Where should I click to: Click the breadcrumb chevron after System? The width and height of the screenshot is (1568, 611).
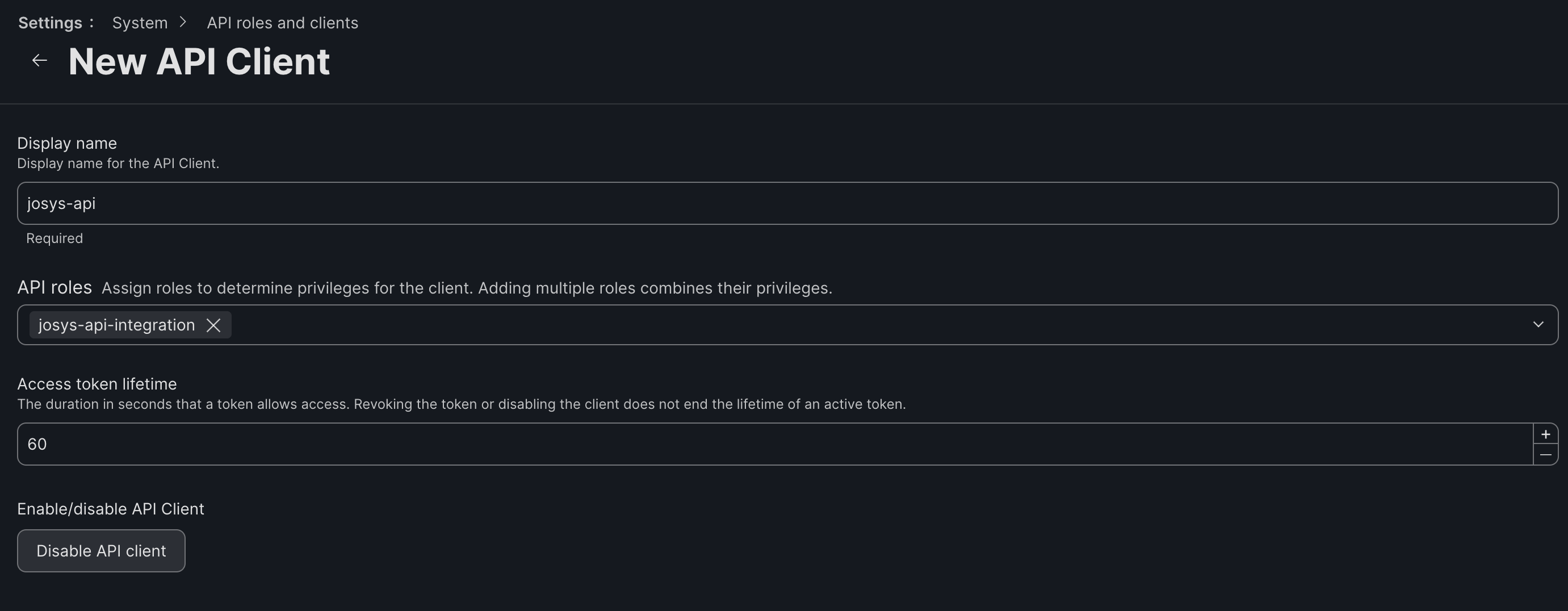tap(183, 23)
